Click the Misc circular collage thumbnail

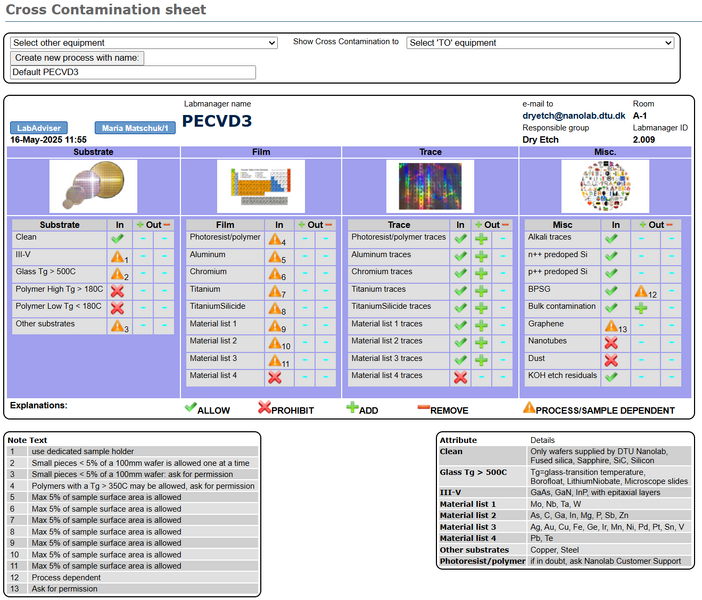(x=599, y=186)
